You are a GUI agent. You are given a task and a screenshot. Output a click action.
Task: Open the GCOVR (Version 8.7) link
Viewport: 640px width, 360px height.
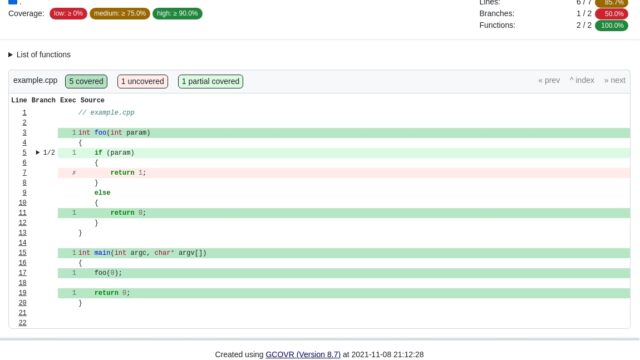pyautogui.click(x=303, y=354)
